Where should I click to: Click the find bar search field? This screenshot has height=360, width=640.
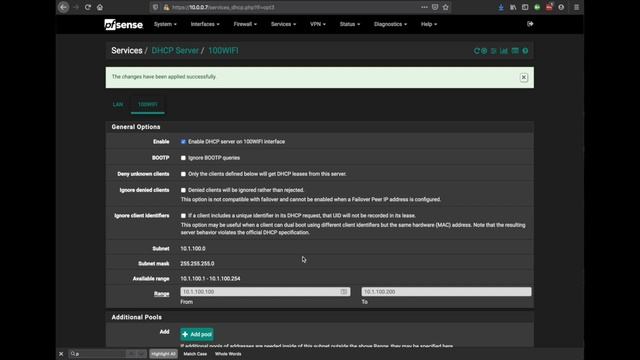[97, 354]
